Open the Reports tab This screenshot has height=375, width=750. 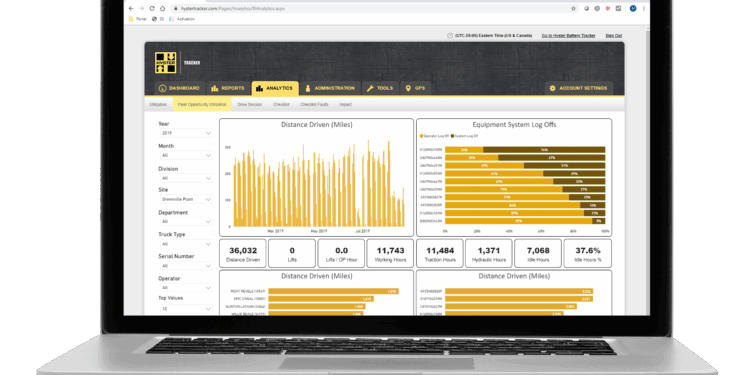(x=228, y=88)
